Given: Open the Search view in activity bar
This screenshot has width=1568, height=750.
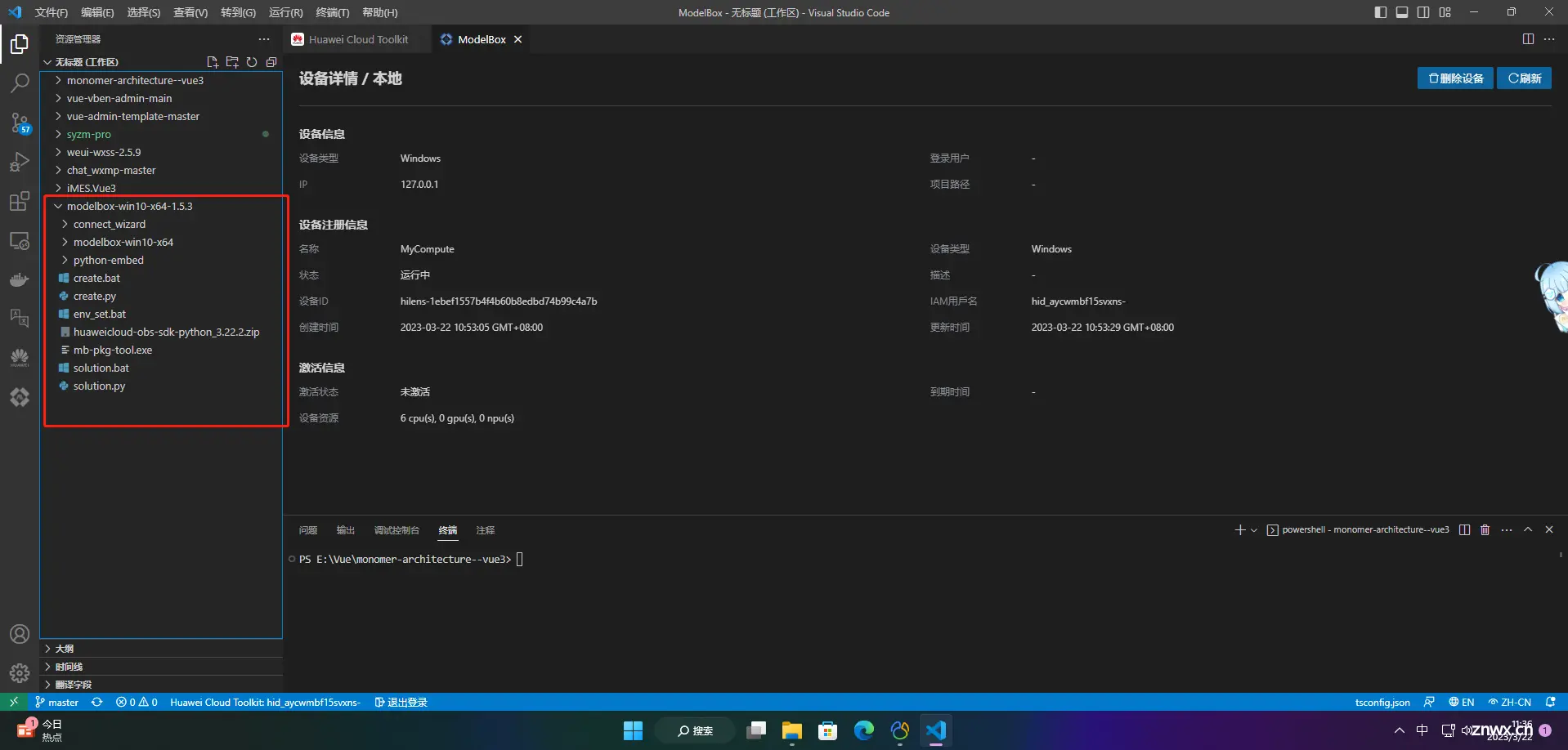Looking at the screenshot, I should coord(20,83).
